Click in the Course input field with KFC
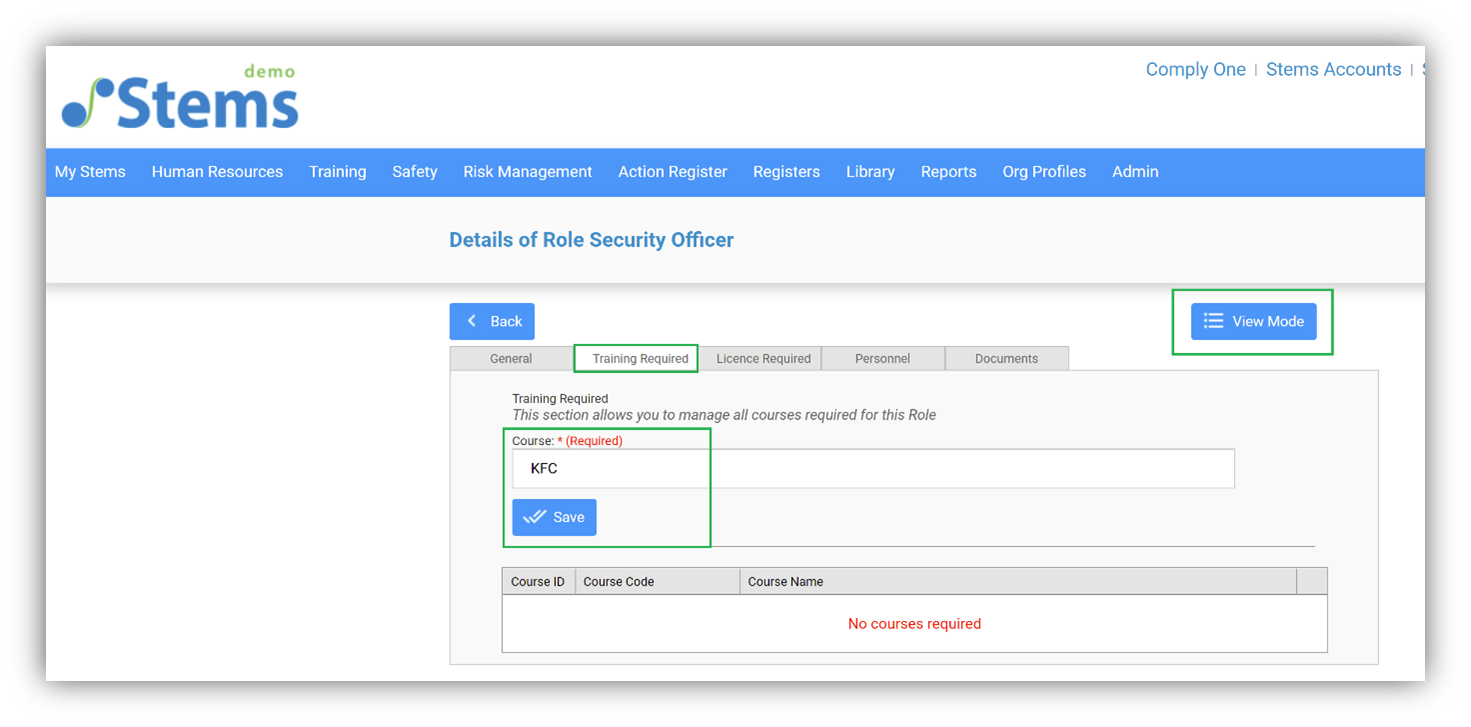 coord(873,468)
